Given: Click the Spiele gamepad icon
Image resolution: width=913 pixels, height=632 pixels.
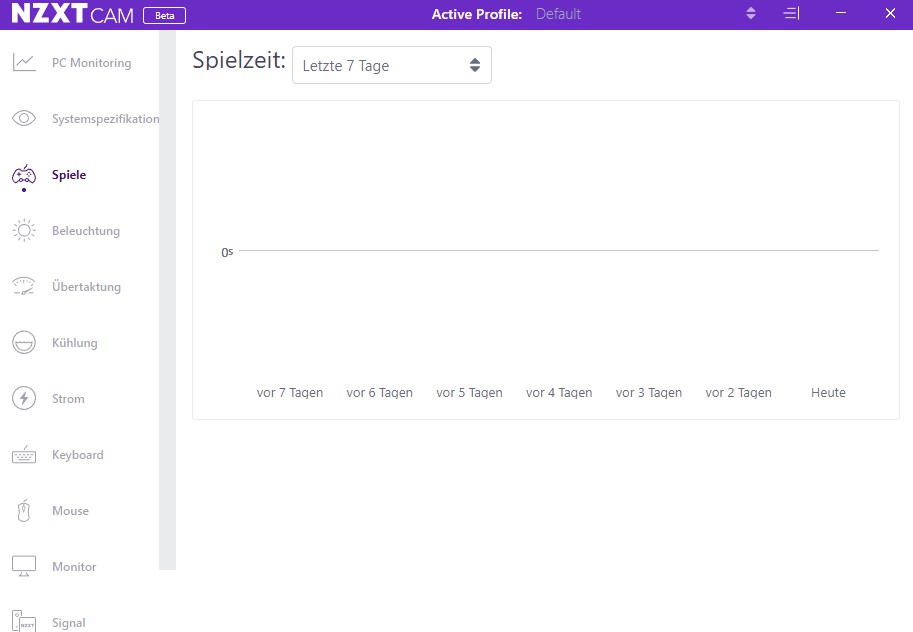Looking at the screenshot, I should coord(23,172).
